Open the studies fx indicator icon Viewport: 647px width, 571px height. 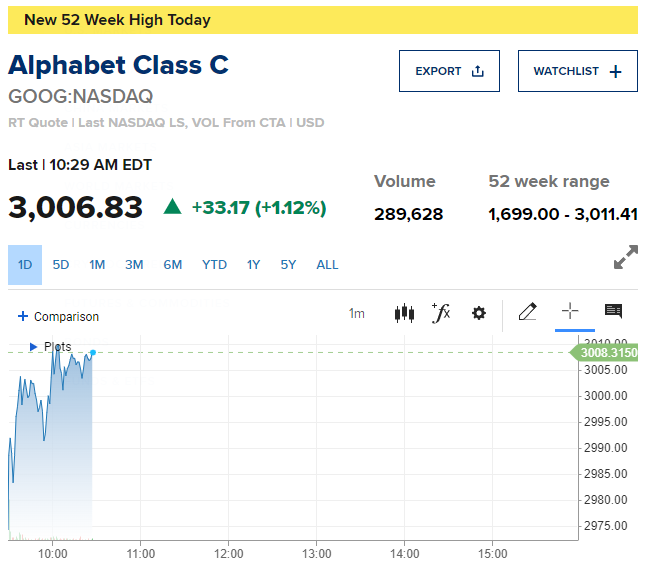pyautogui.click(x=441, y=313)
